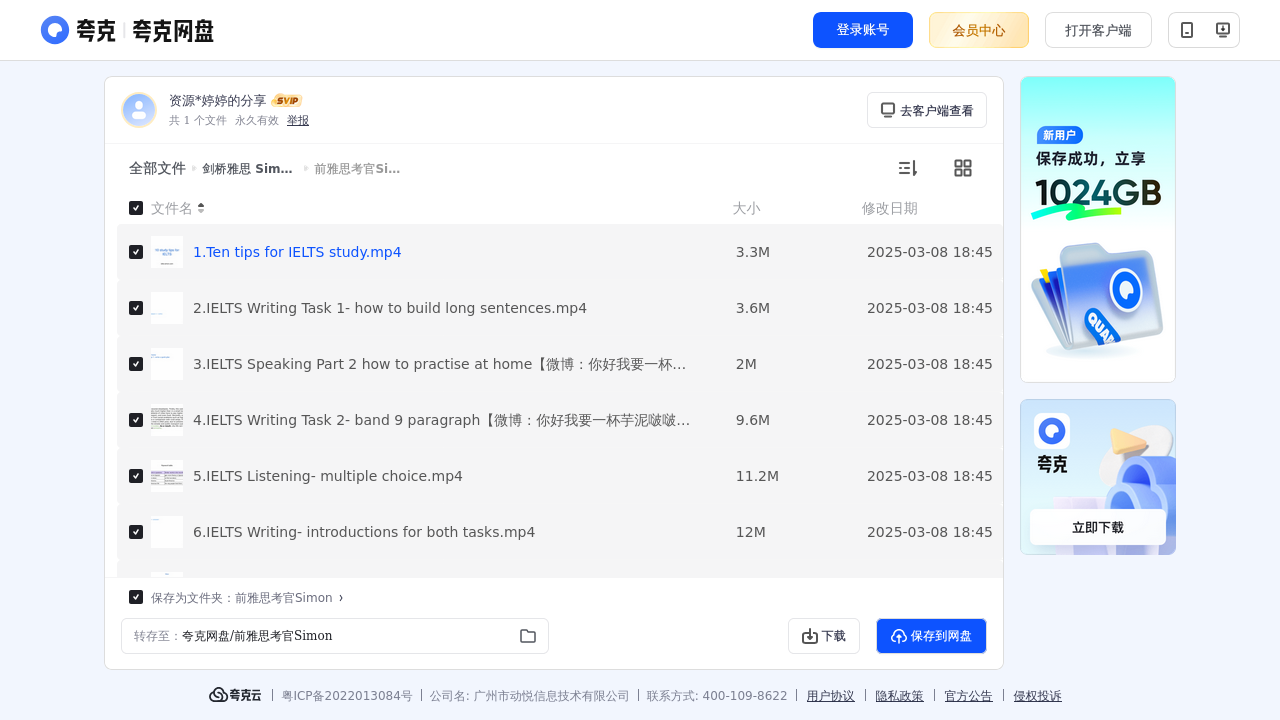Click the 资源*婷婷的分享 title

coord(218,101)
